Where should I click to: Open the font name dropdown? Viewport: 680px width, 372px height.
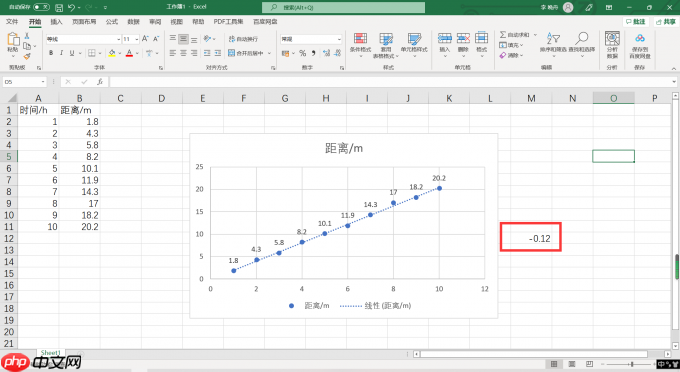[x=118, y=39]
